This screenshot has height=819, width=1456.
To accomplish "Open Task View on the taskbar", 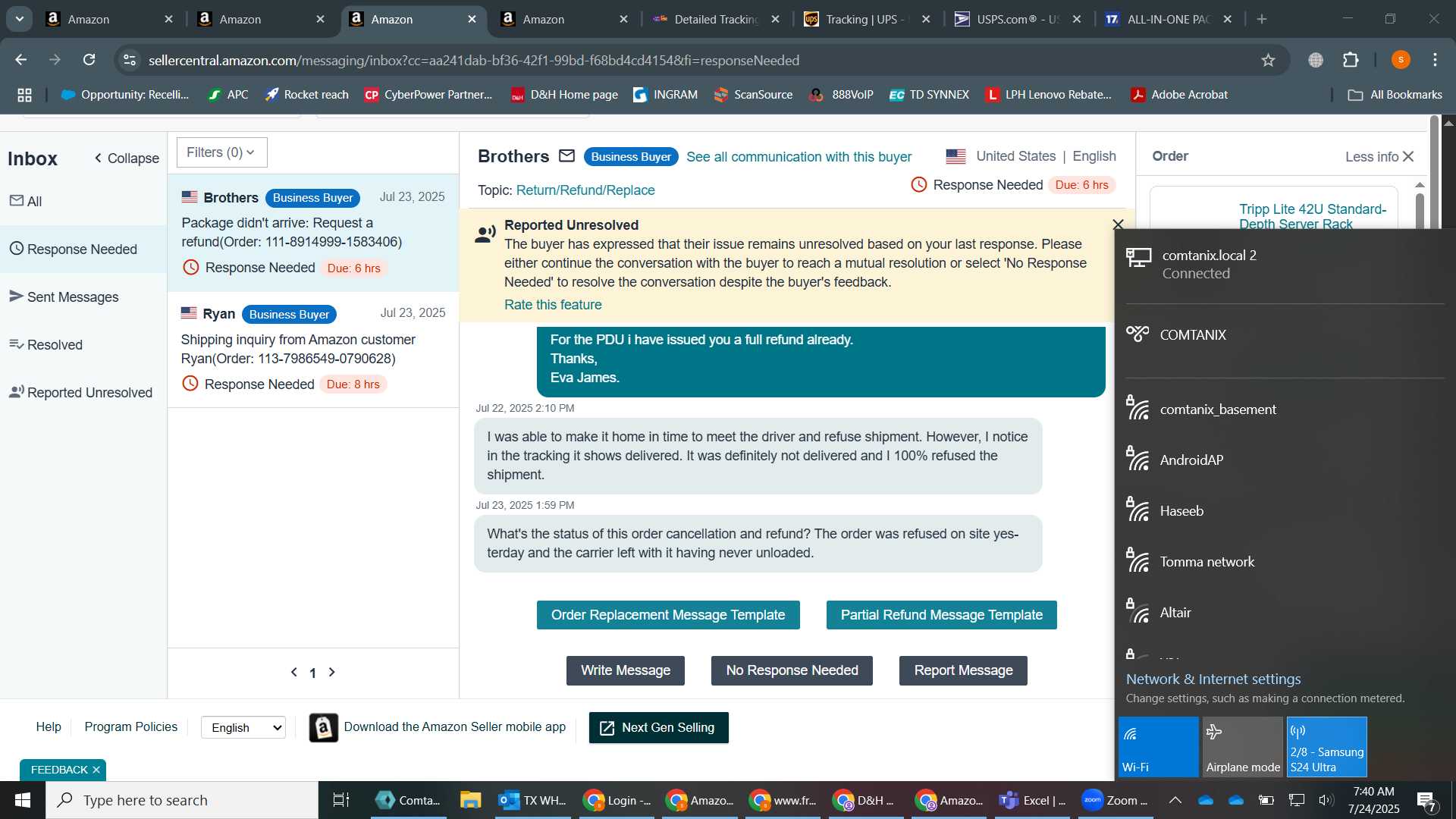I will [x=341, y=800].
